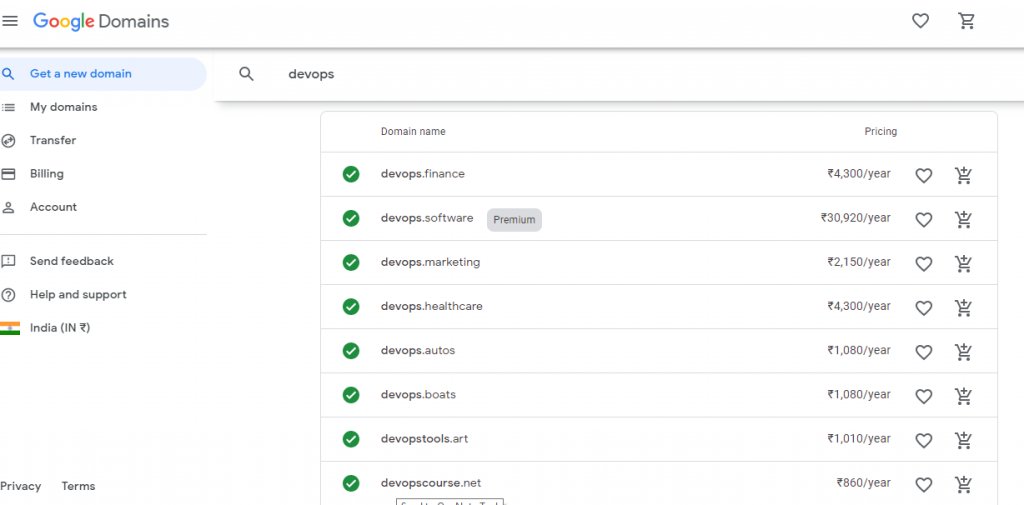Click the ₹1,010/year price
This screenshot has width=1024, height=505.
click(859, 439)
